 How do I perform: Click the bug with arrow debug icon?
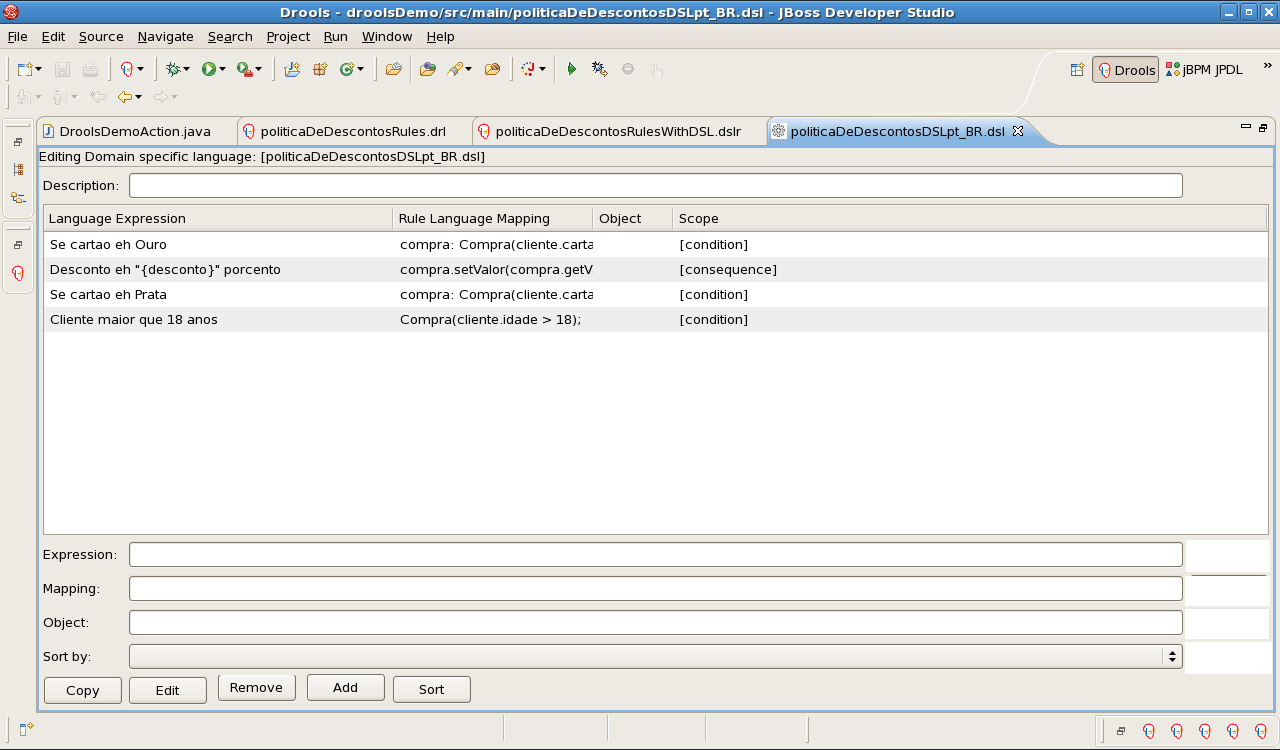(x=600, y=69)
